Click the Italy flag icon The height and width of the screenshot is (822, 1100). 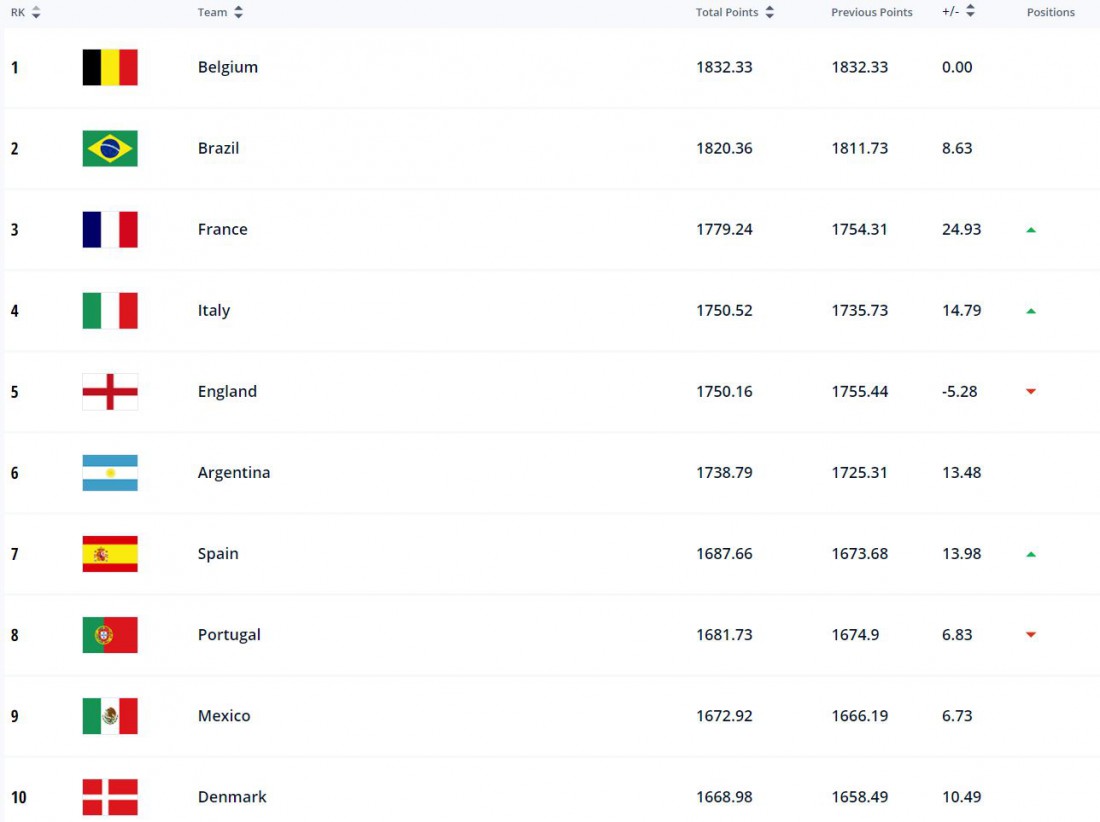[x=110, y=310]
